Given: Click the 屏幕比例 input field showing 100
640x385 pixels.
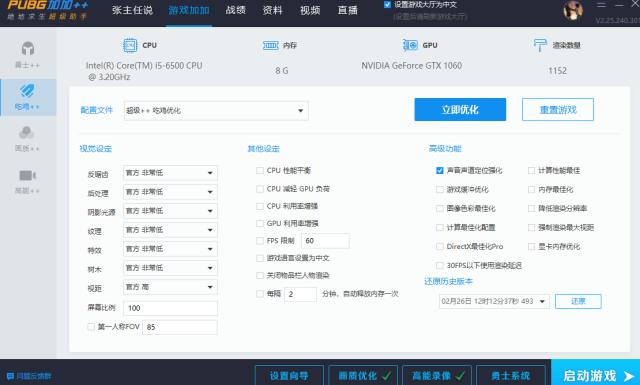Looking at the screenshot, I should point(170,308).
